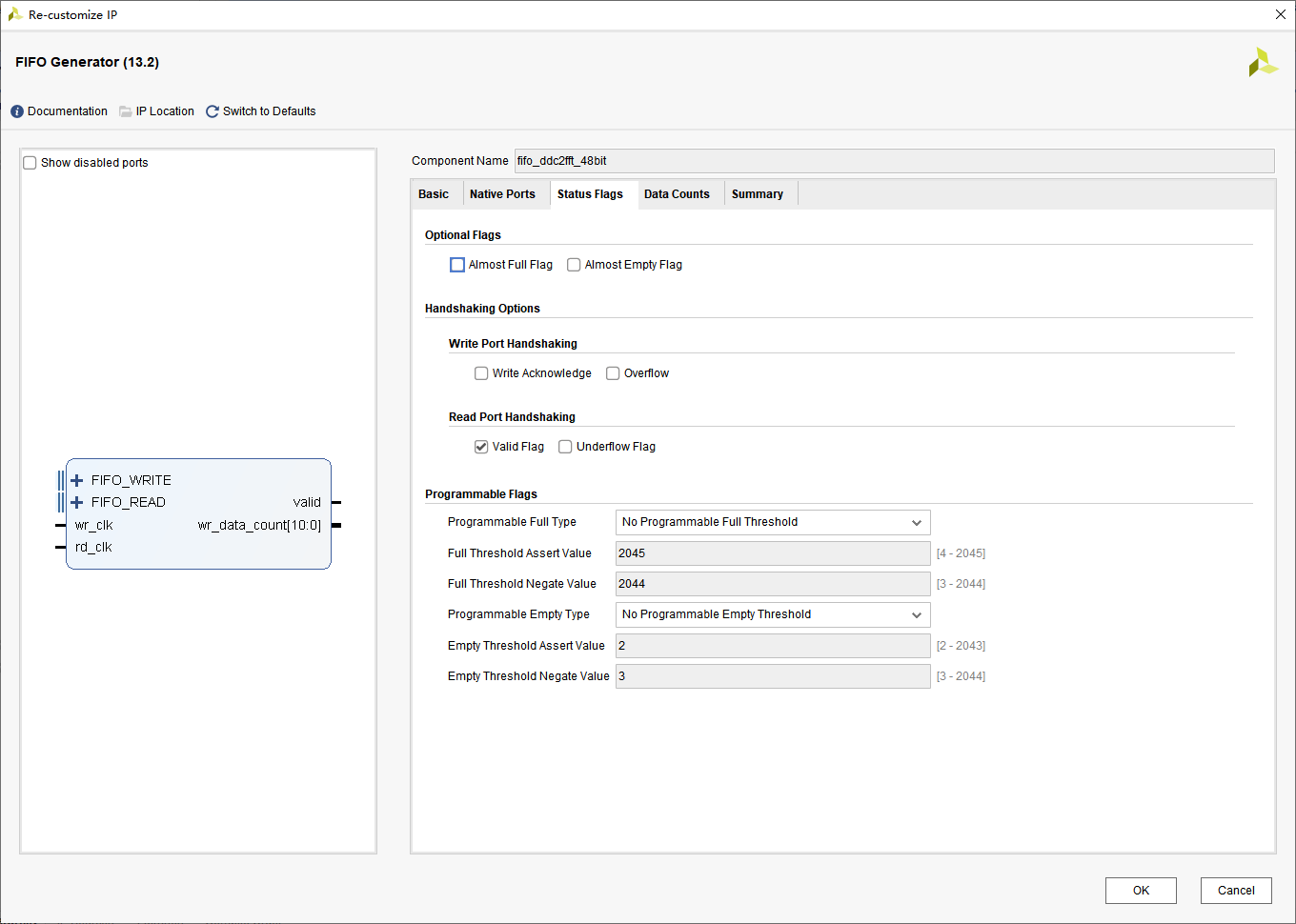Click the Switch to Defaults refresh icon
The width and height of the screenshot is (1296, 924).
click(x=213, y=111)
